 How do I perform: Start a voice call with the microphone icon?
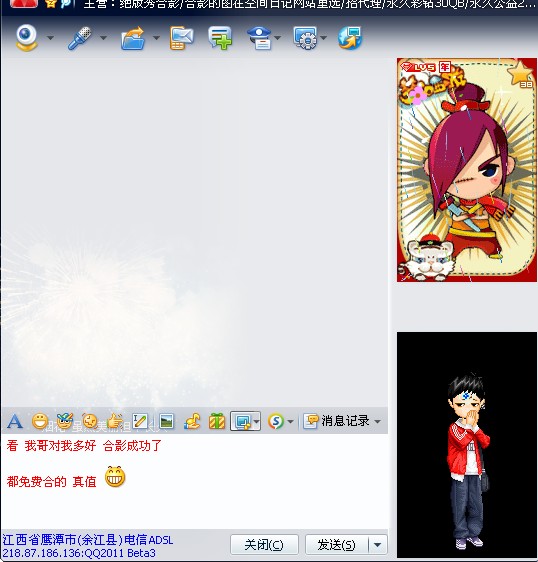(x=80, y=38)
